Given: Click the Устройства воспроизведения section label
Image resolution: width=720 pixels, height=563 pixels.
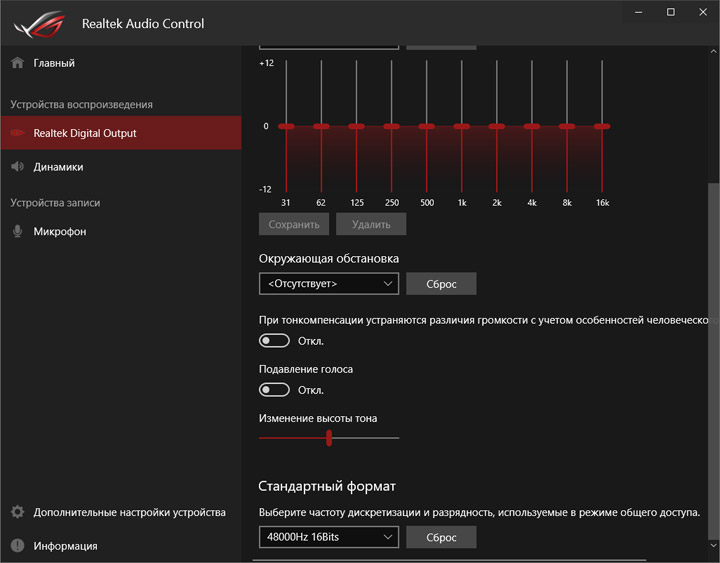Looking at the screenshot, I should [x=81, y=105].
